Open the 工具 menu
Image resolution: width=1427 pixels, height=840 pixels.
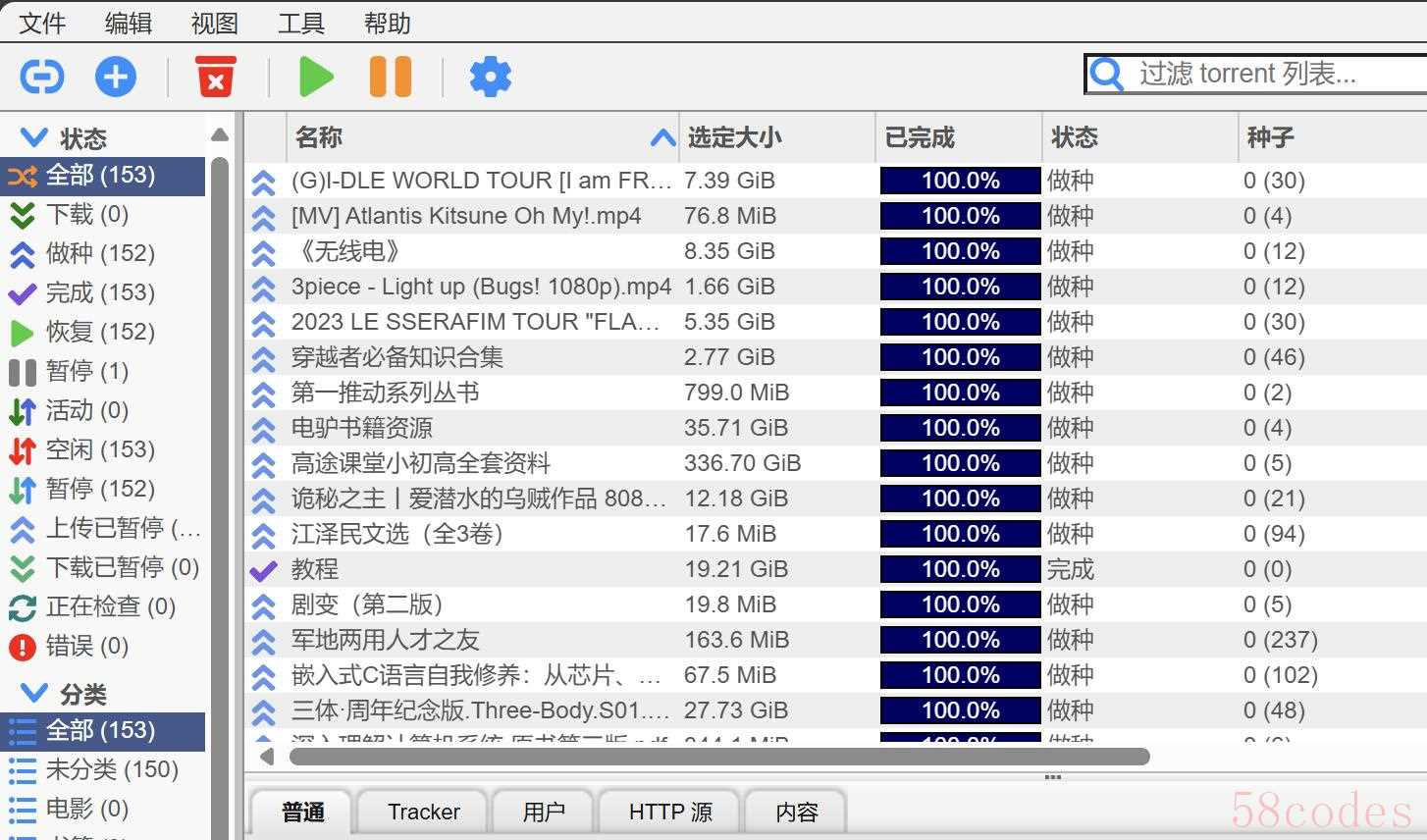click(301, 23)
